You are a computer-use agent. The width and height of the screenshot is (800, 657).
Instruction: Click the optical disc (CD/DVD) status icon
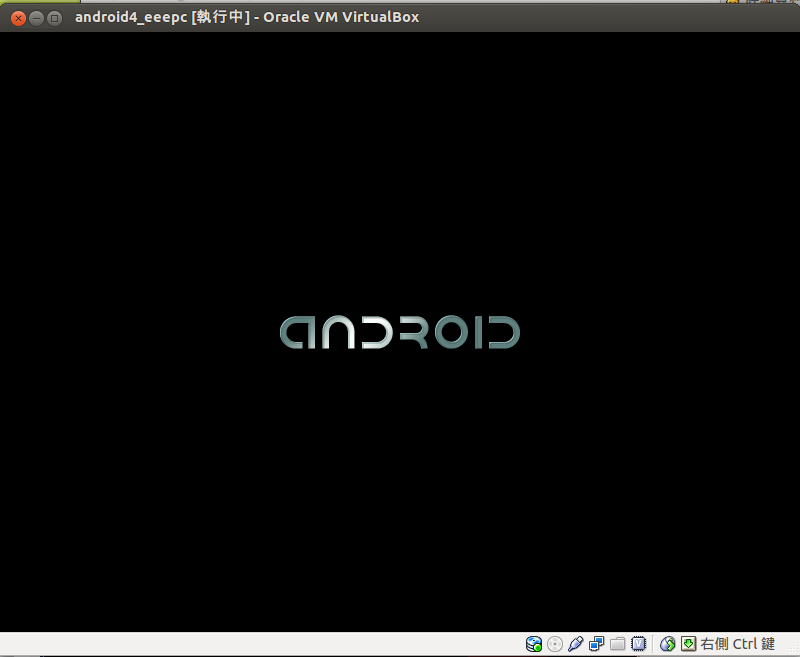point(555,644)
